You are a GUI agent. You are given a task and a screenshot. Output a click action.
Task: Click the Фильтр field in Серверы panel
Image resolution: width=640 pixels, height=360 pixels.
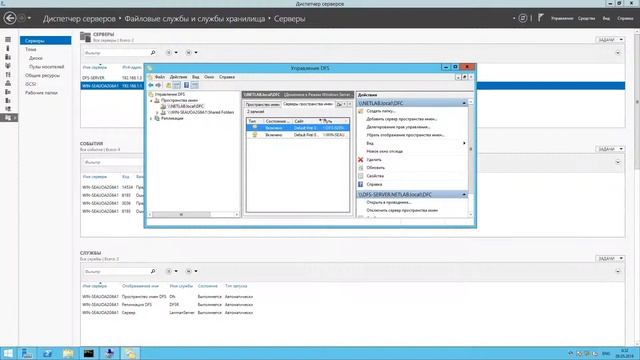coord(116,53)
